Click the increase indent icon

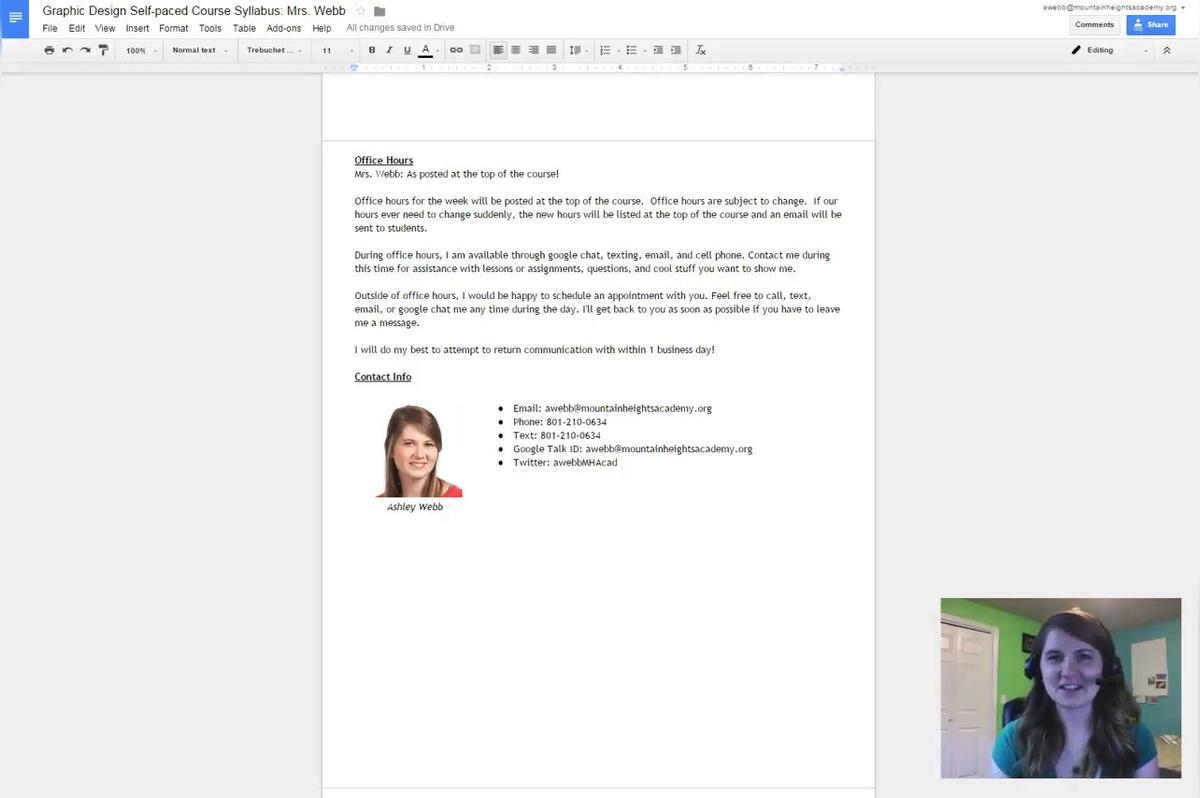coord(676,50)
